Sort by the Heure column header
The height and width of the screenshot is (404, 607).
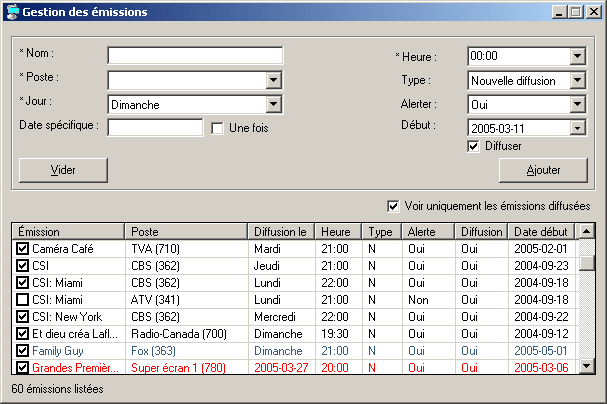[x=338, y=231]
